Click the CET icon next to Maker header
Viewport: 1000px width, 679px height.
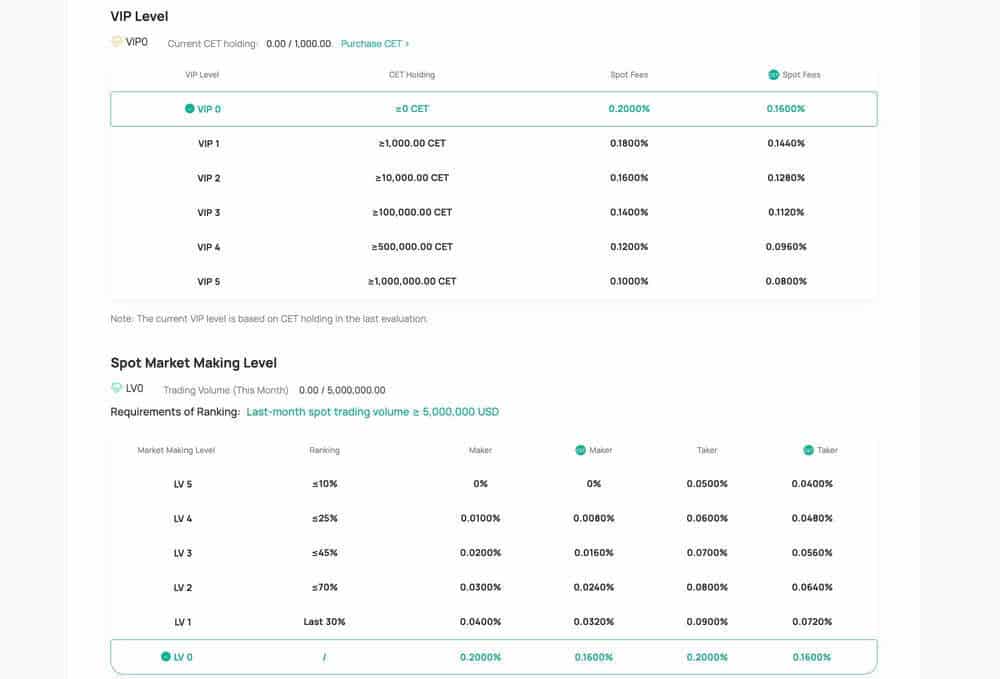(580, 450)
